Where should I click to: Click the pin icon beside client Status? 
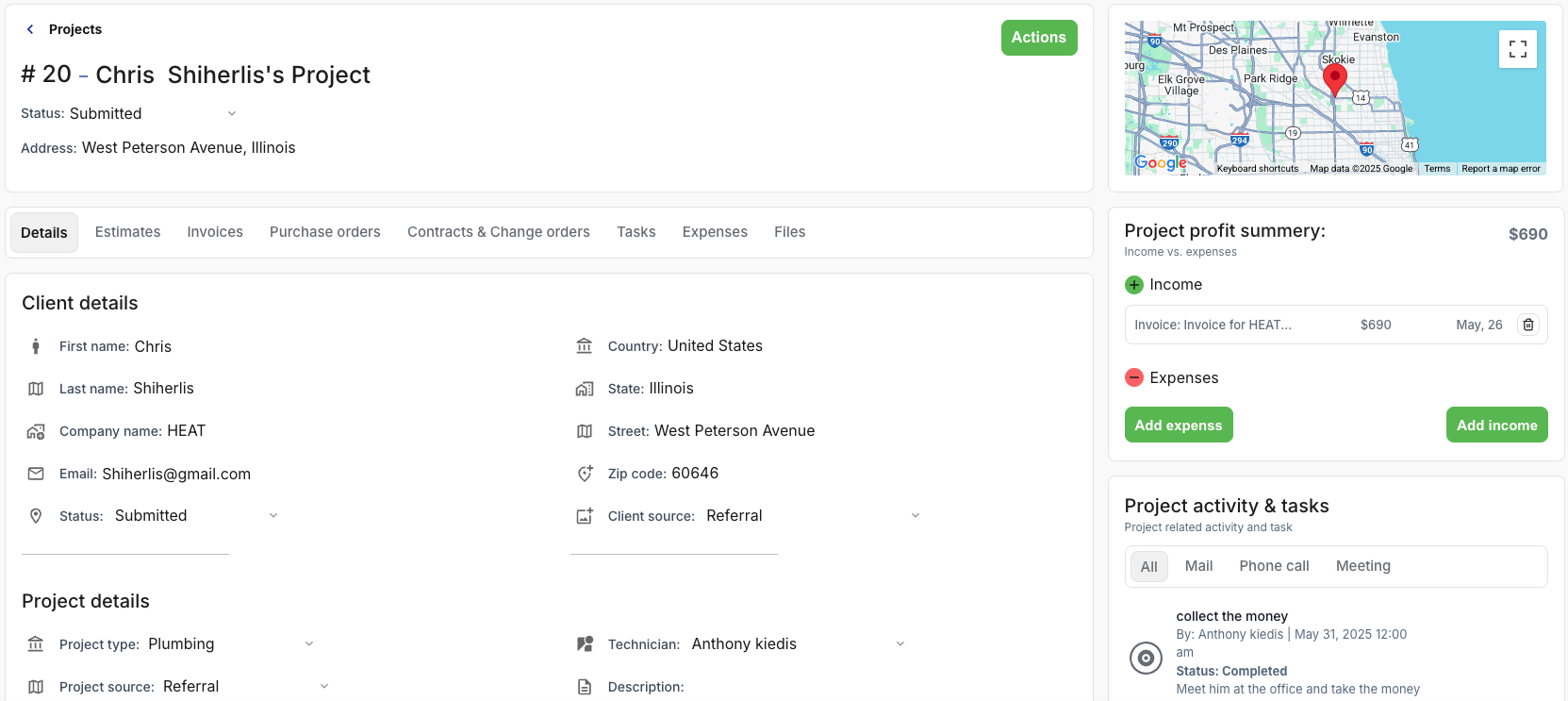(x=36, y=516)
